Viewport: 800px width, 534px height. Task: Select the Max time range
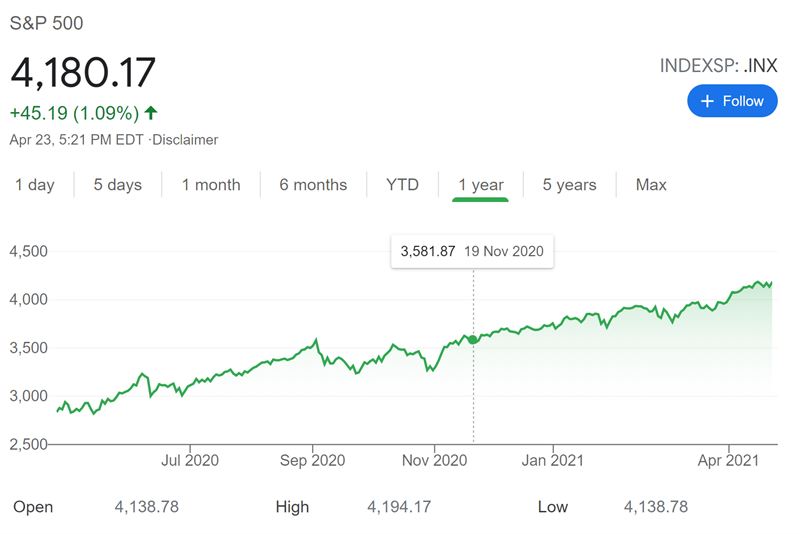[x=651, y=185]
